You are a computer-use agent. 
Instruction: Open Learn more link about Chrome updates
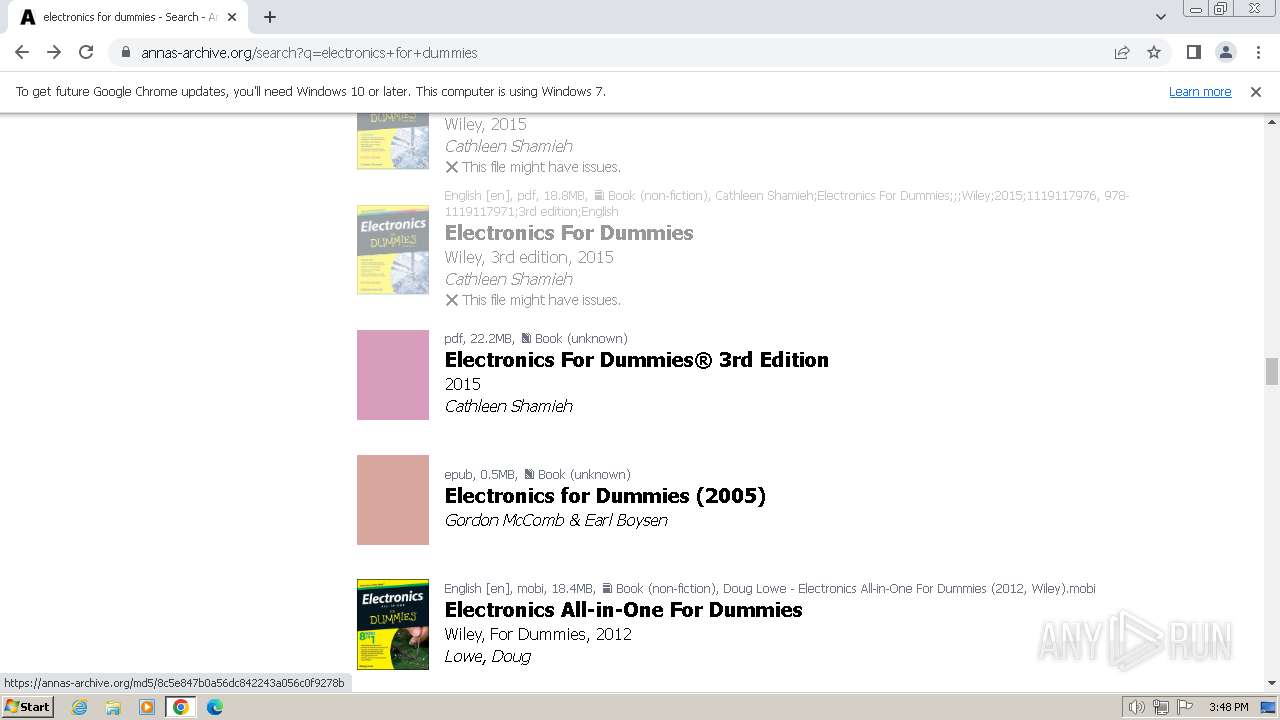1200,91
